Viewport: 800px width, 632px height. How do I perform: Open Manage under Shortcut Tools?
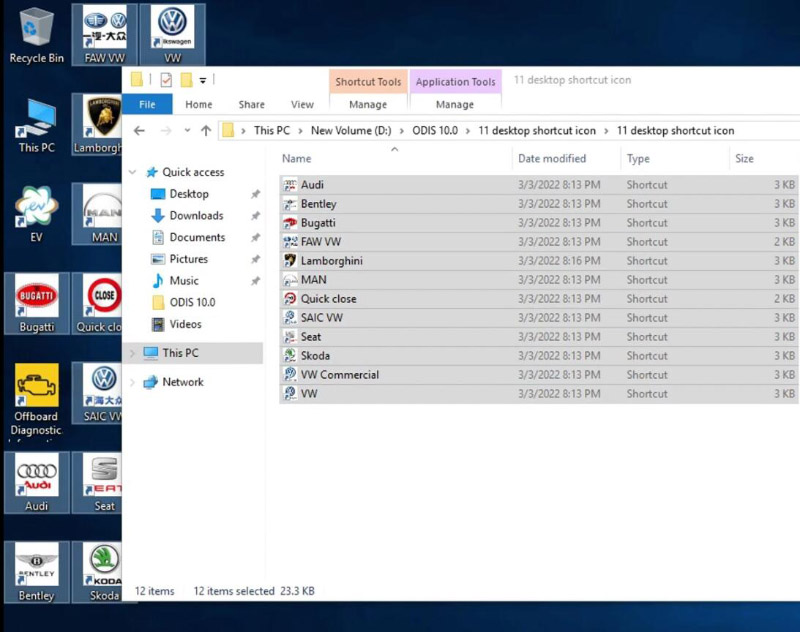click(x=368, y=104)
